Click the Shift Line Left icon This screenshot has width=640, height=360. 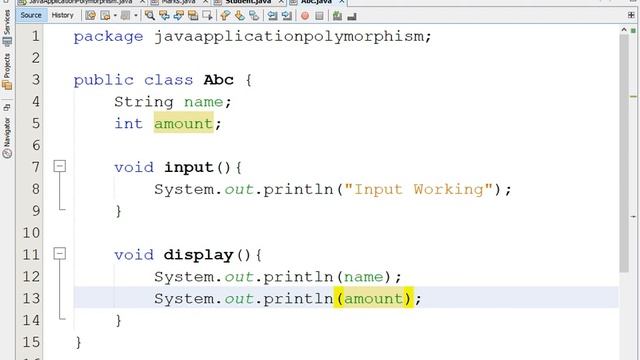point(272,16)
